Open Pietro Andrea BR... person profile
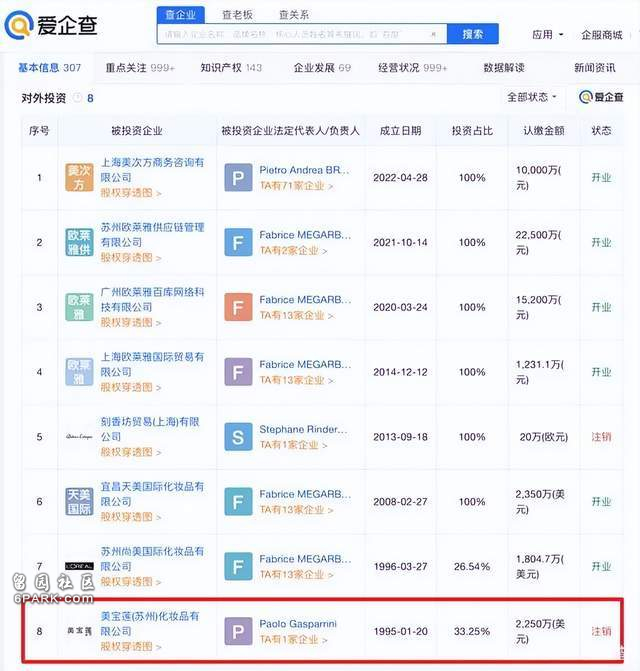The width and height of the screenshot is (640, 671). (x=305, y=170)
